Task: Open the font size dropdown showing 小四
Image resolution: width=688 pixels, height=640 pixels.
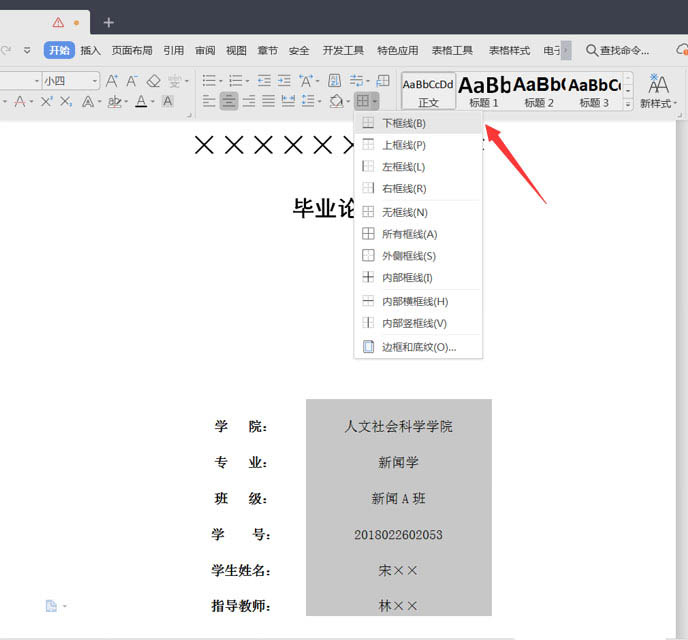Action: pyautogui.click(x=69, y=81)
